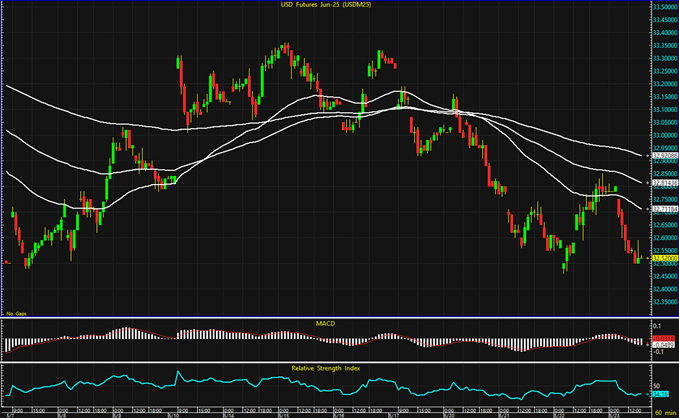Click the RSI 50 level axis label
The height and width of the screenshot is (418, 679).
point(659,384)
